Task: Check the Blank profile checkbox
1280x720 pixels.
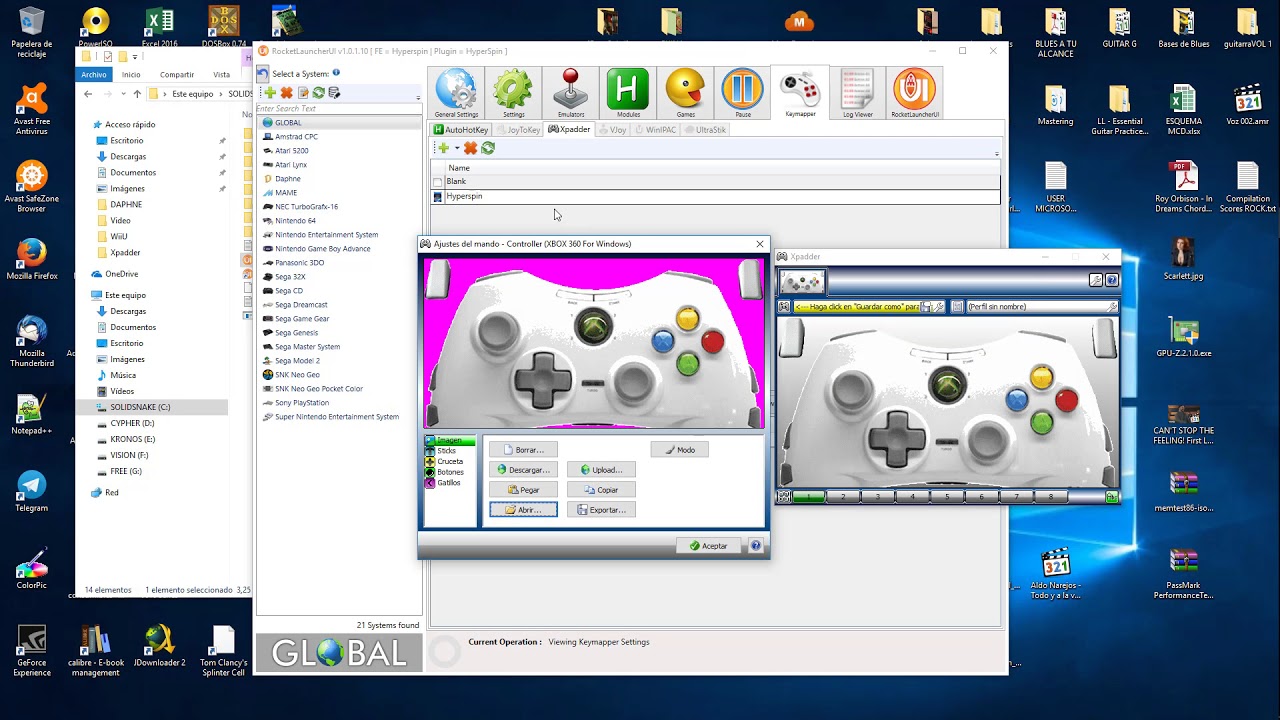Action: [437, 182]
